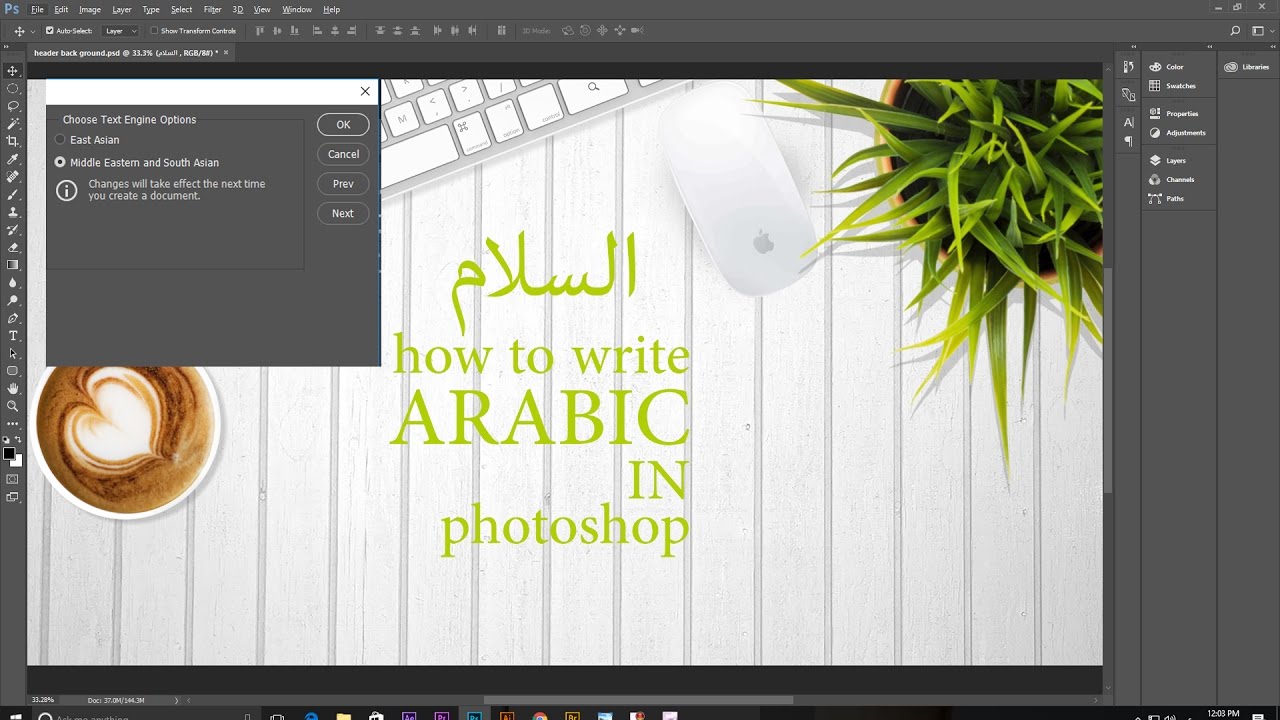This screenshot has height=720, width=1280.
Task: Open the Window menu
Action: 297,9
